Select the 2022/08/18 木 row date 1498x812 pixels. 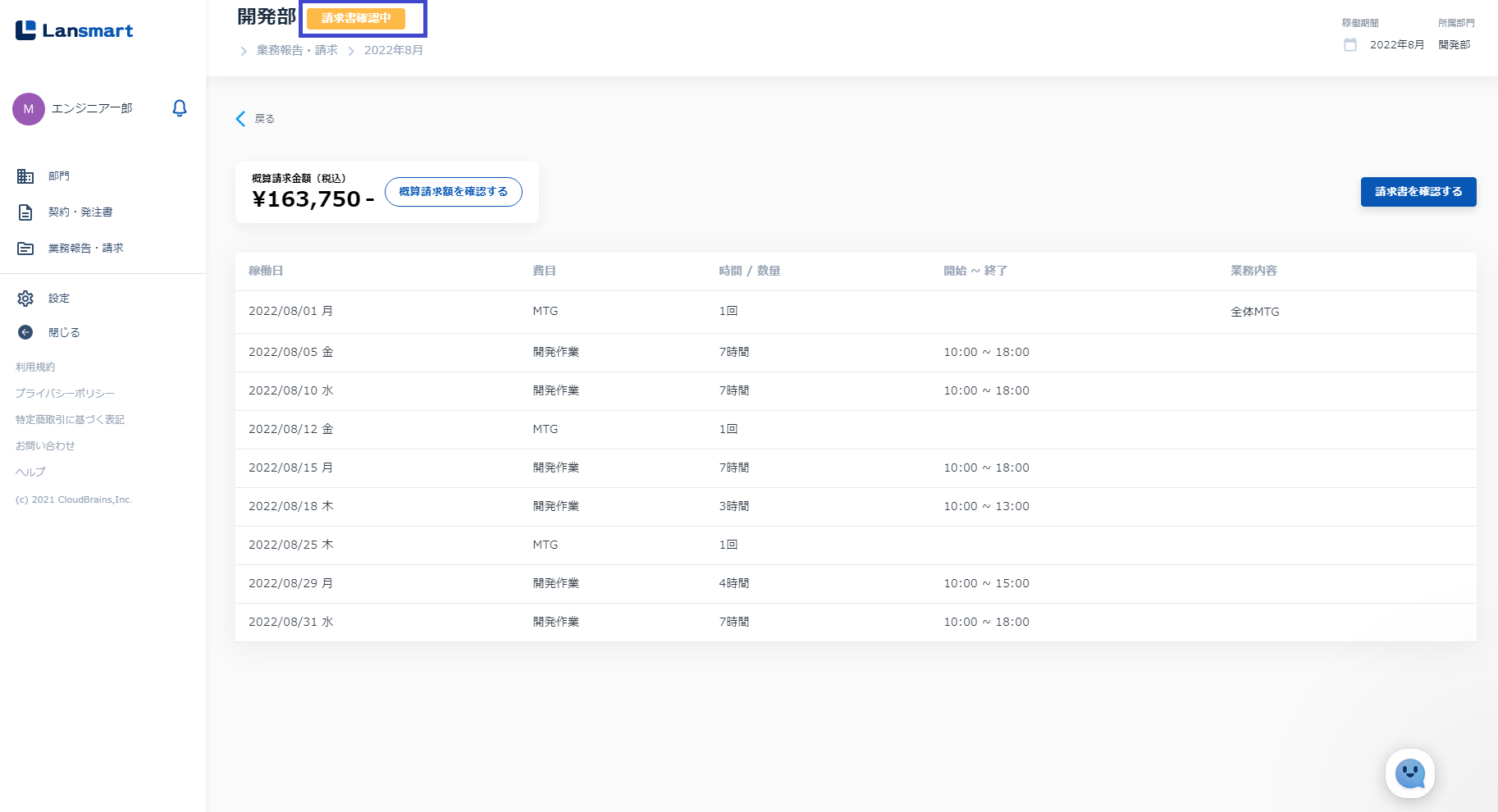click(291, 506)
